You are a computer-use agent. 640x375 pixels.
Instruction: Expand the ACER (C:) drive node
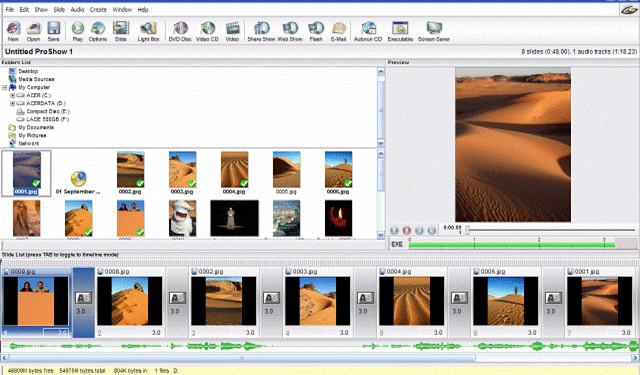12,95
